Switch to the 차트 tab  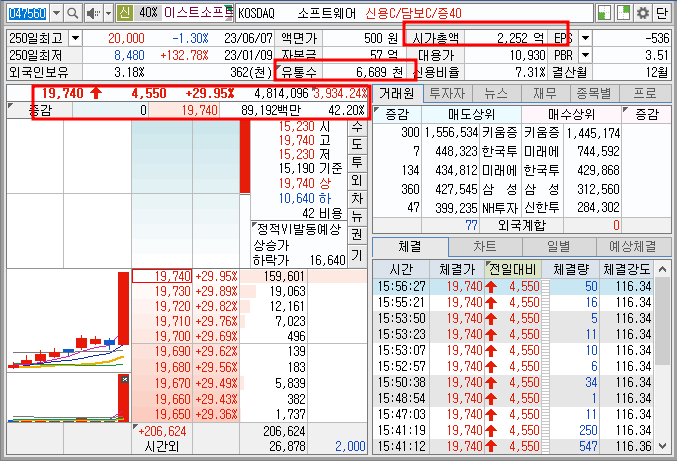tap(485, 246)
